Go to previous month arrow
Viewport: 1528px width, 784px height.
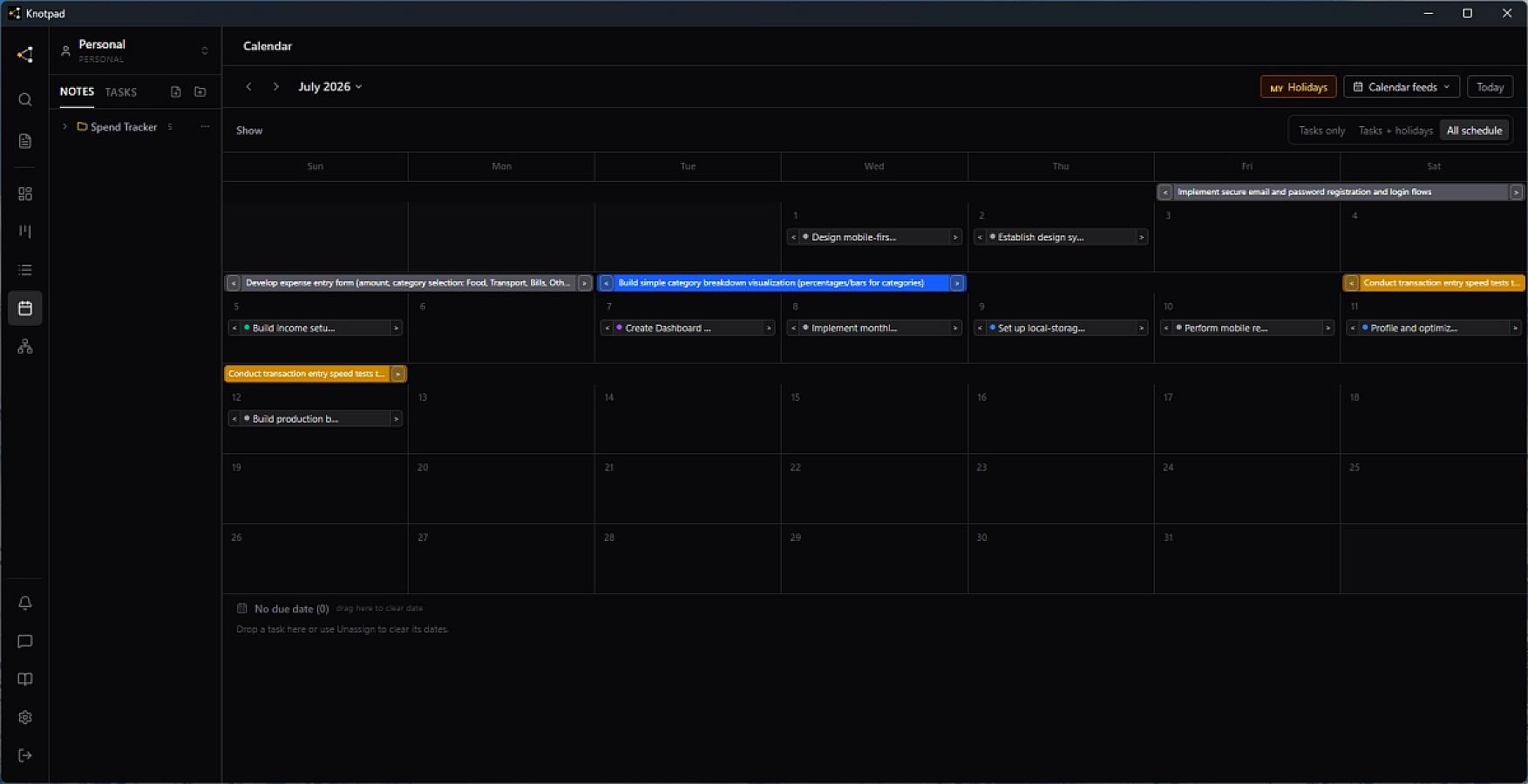click(x=249, y=86)
